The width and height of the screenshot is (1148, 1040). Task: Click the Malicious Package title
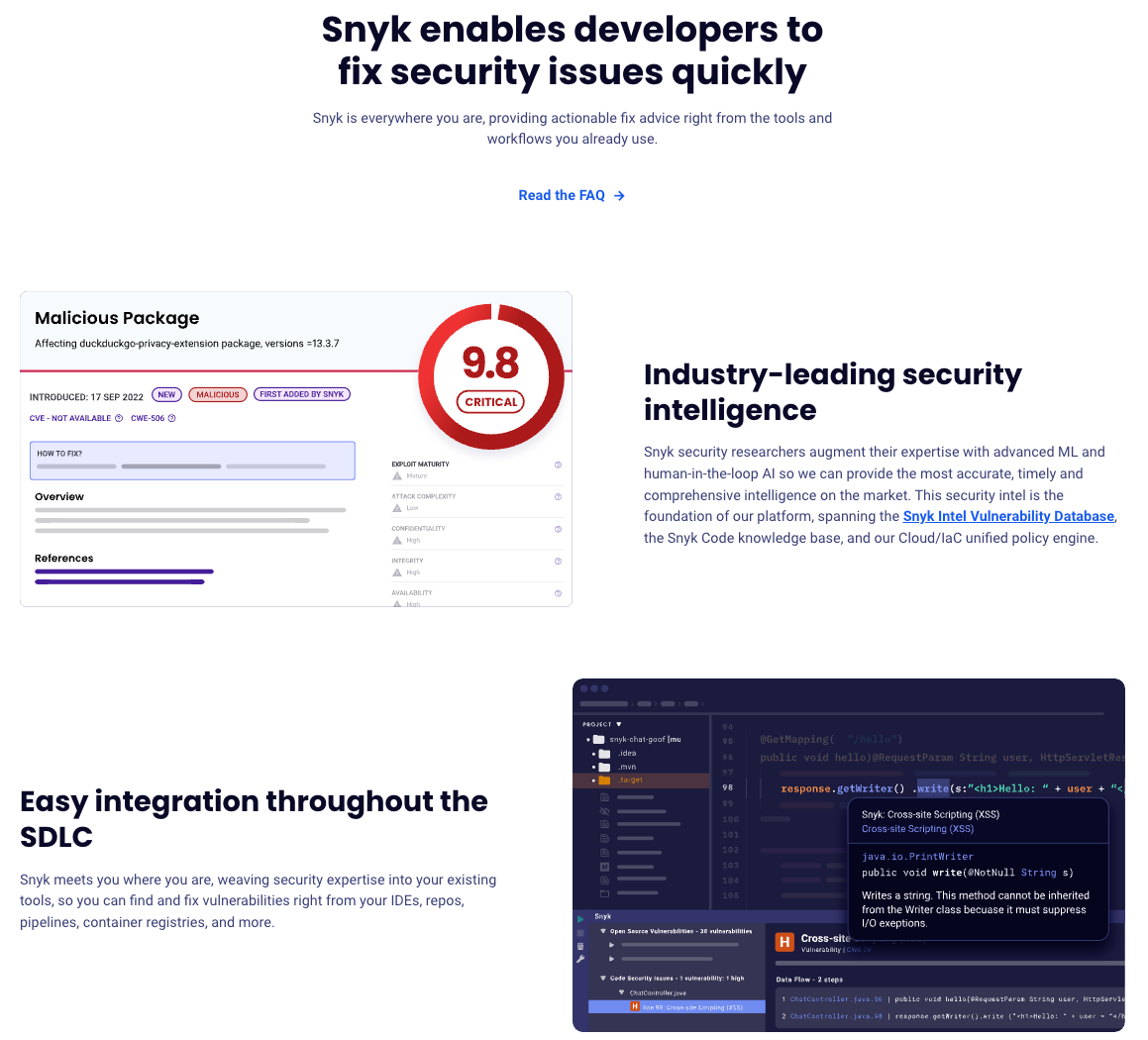point(117,318)
